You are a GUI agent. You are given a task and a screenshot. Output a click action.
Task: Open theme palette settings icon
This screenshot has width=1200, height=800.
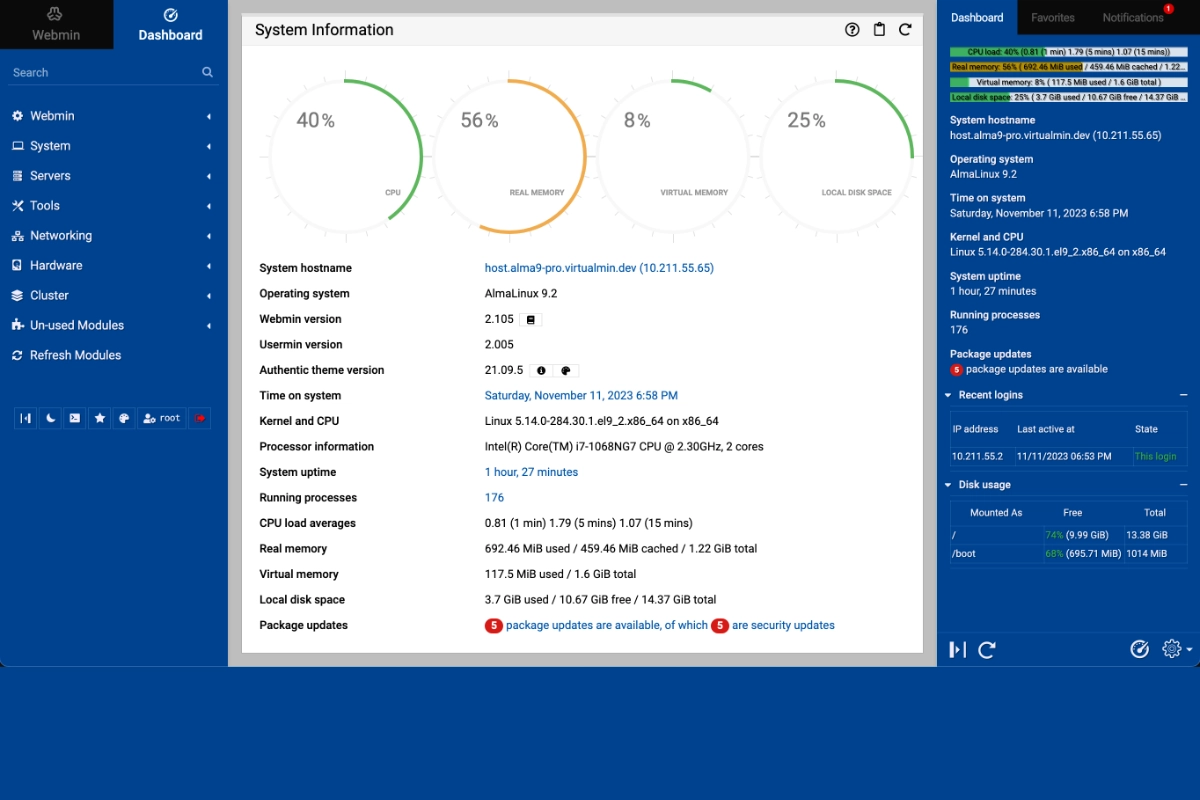123,418
